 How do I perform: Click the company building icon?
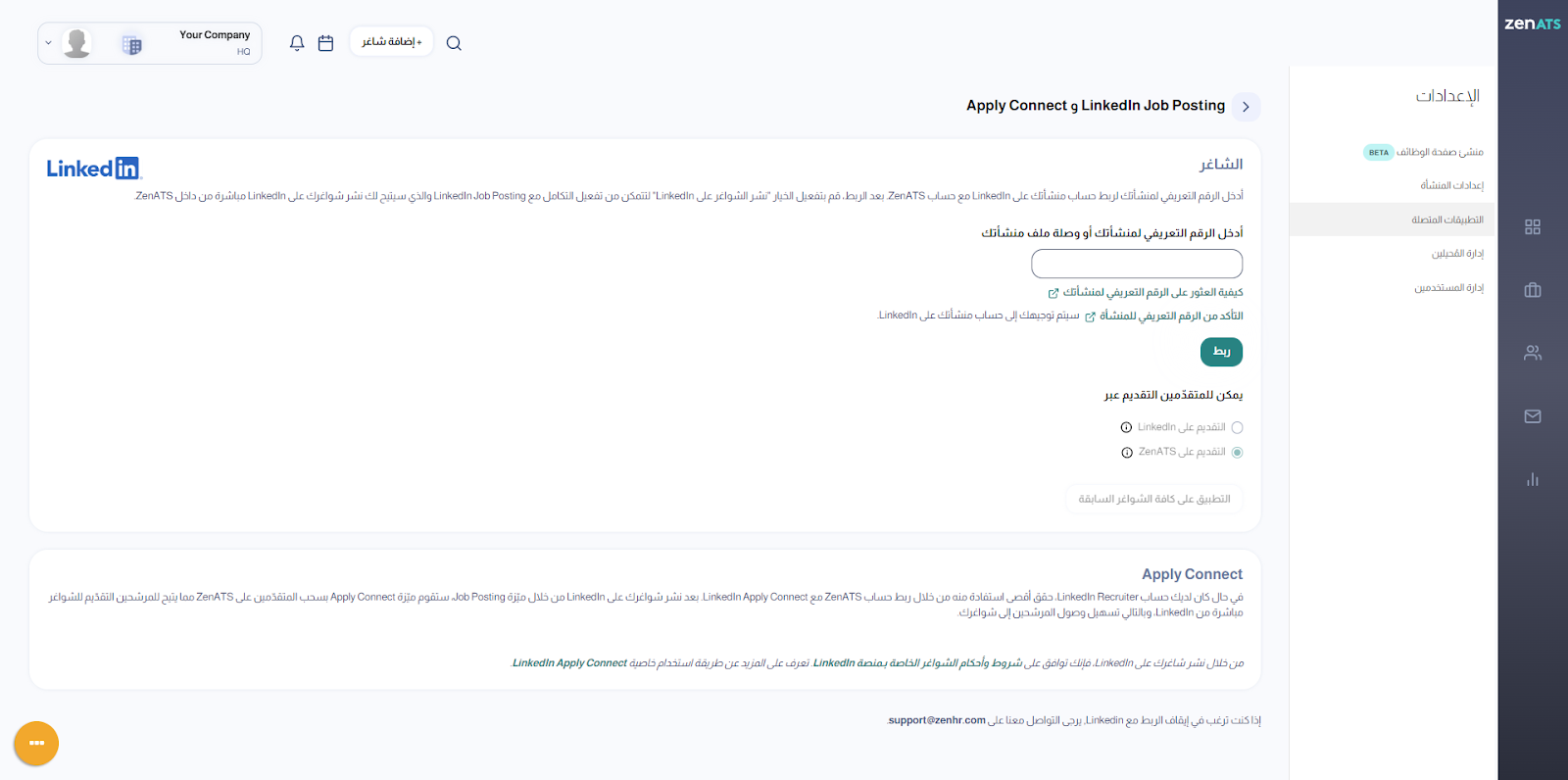point(131,44)
